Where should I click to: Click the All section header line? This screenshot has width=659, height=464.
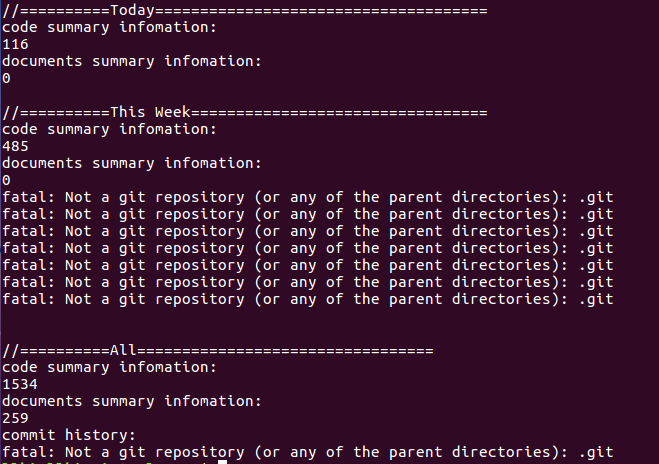[217, 350]
